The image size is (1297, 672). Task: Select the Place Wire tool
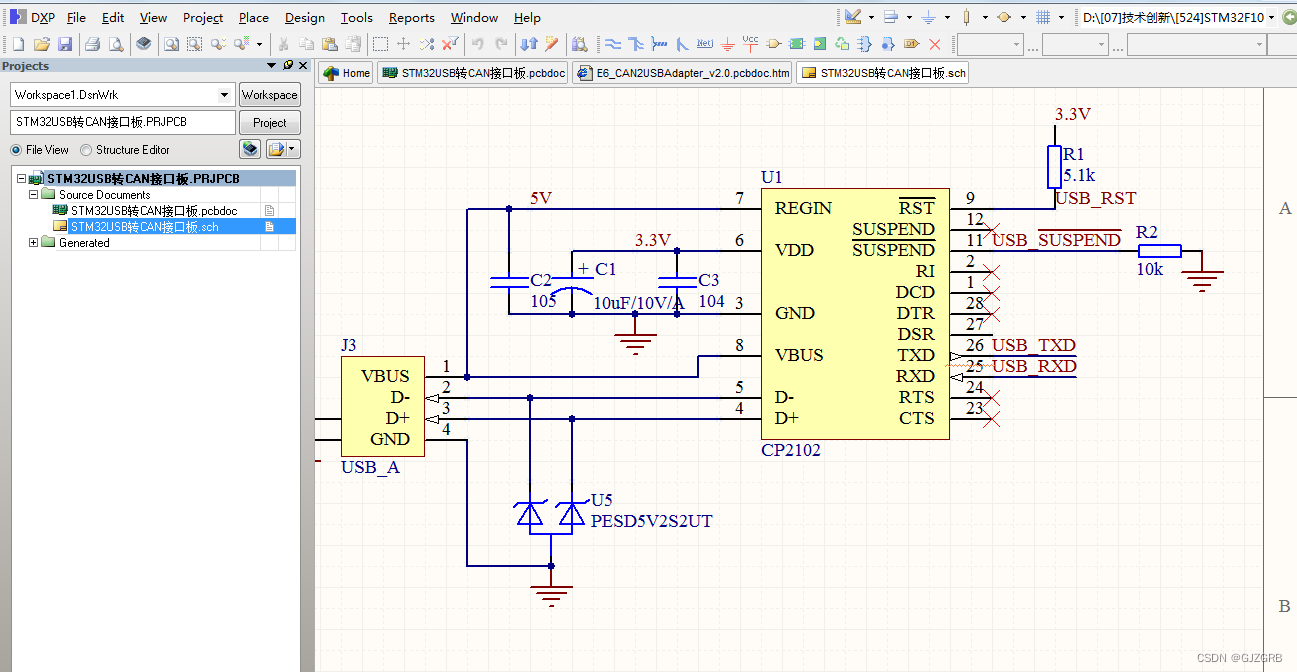[613, 43]
